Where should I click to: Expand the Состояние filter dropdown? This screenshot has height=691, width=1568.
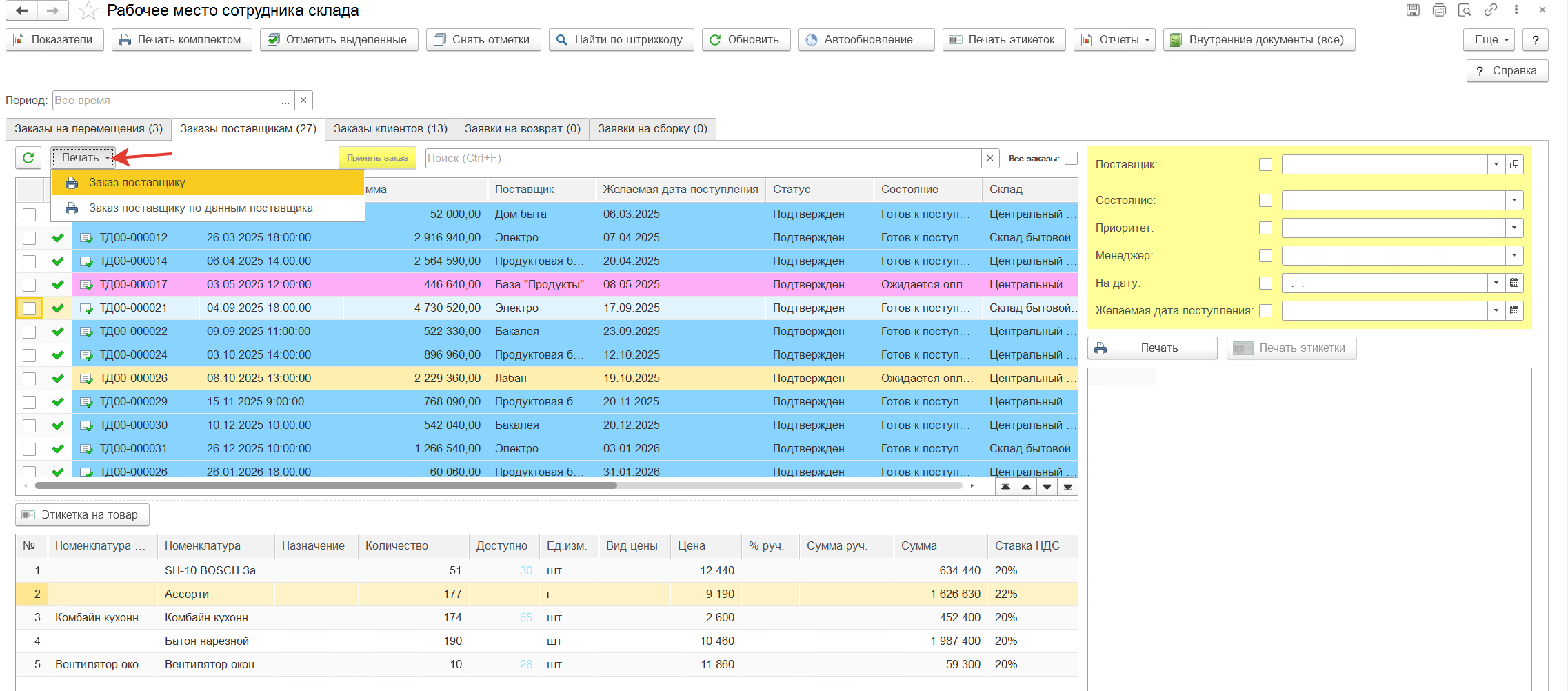click(1514, 200)
